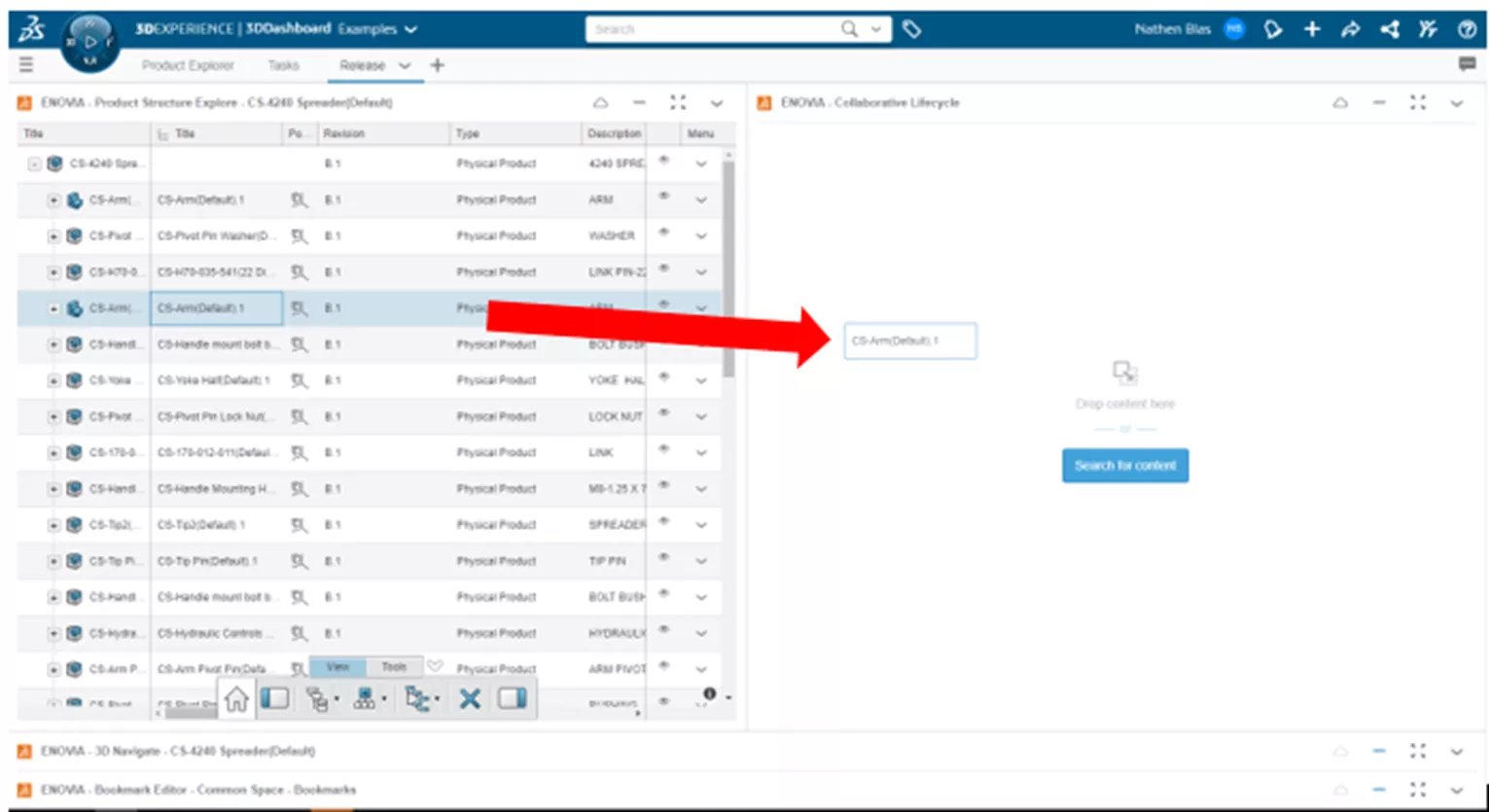Image resolution: width=1489 pixels, height=812 pixels.
Task: Add a new dashboard tab
Action: [438, 65]
